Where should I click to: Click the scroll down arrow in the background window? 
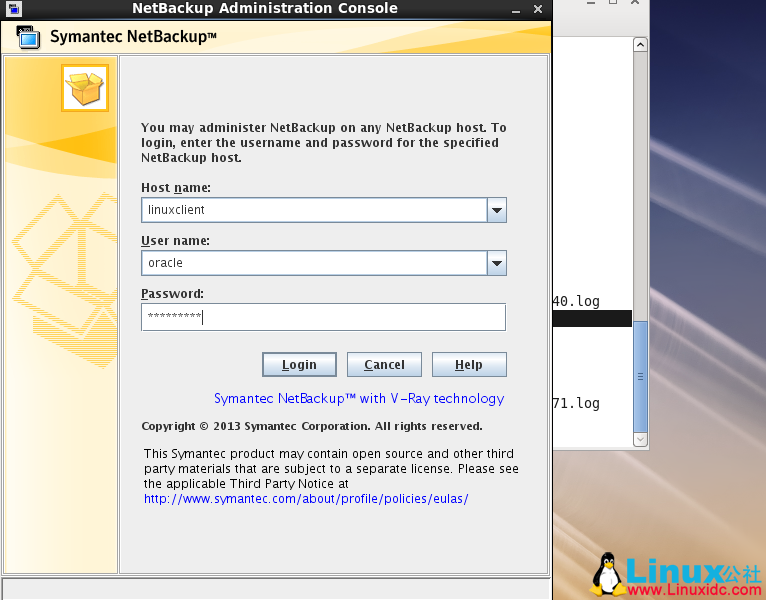640,439
